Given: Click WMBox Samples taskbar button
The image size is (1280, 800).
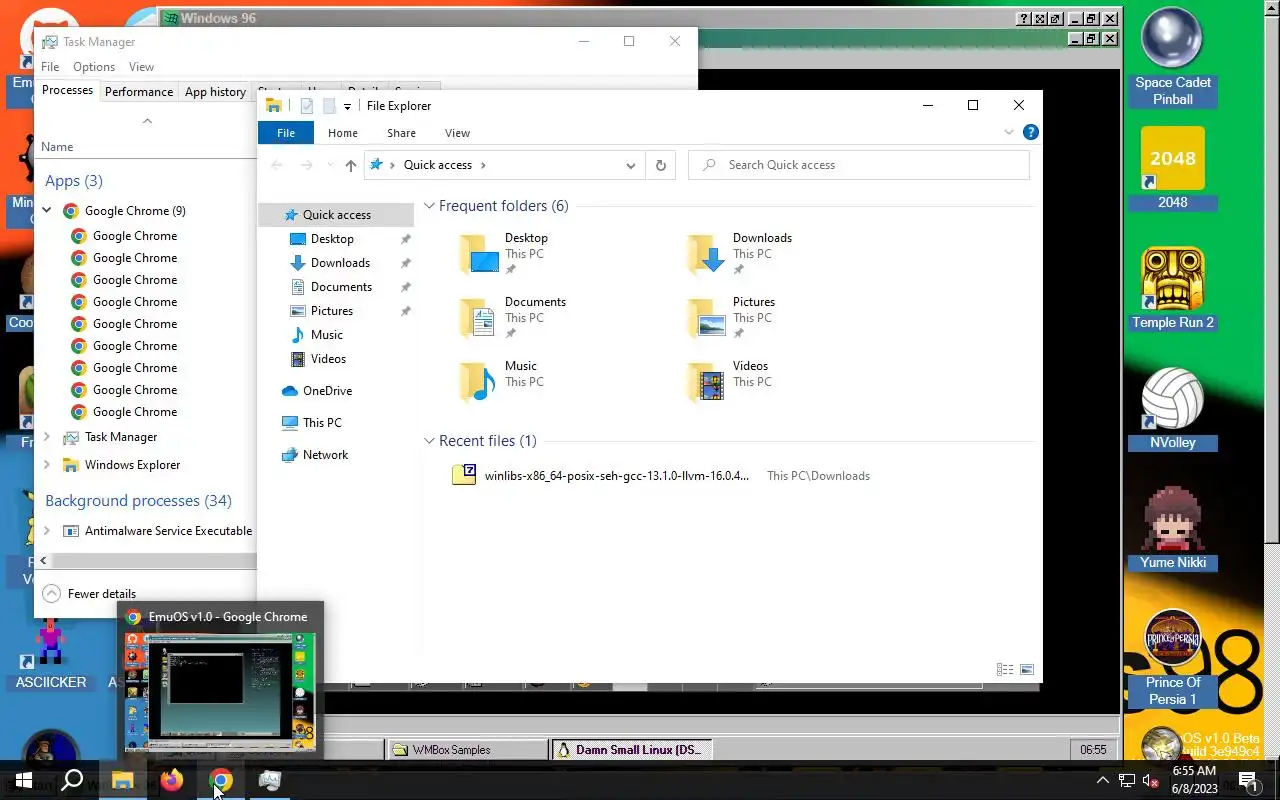Looking at the screenshot, I should pos(466,750).
